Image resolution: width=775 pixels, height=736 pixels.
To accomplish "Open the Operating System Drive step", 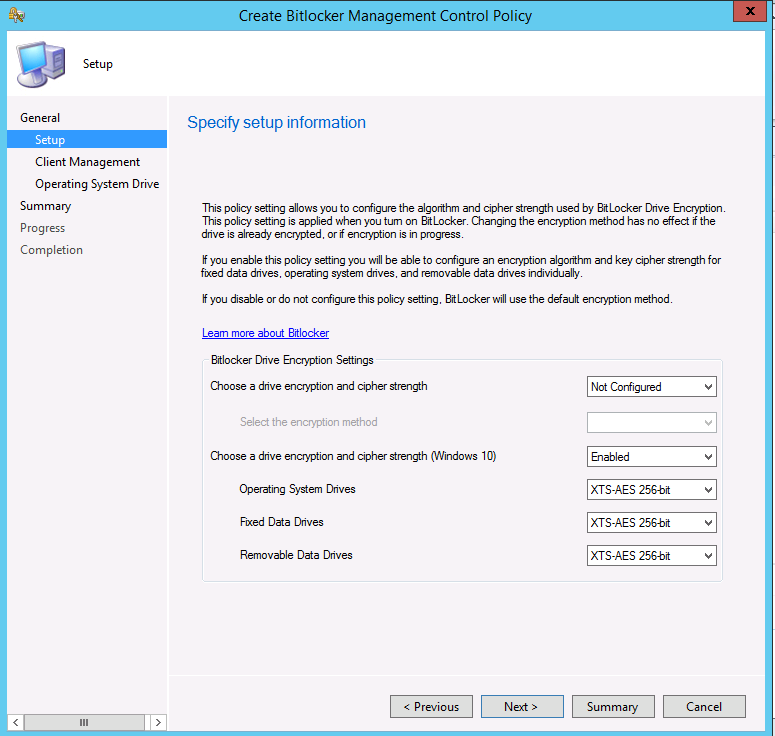I will tap(97, 184).
